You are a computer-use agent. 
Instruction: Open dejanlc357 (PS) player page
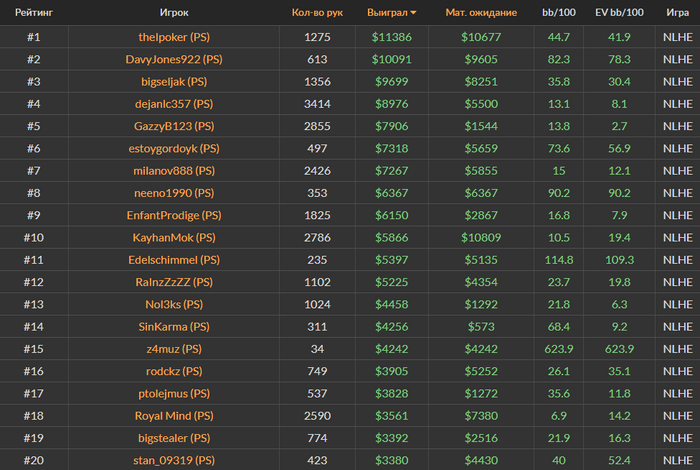(x=174, y=104)
